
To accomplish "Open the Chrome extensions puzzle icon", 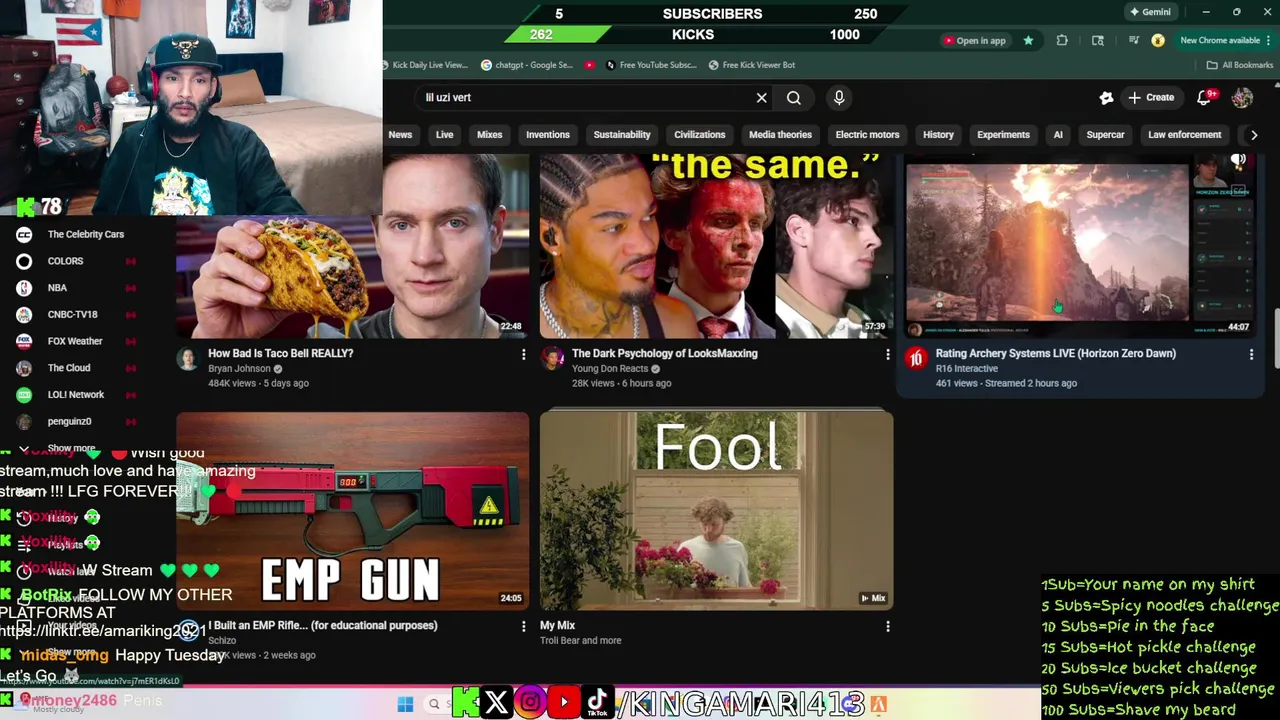I will pos(1062,40).
